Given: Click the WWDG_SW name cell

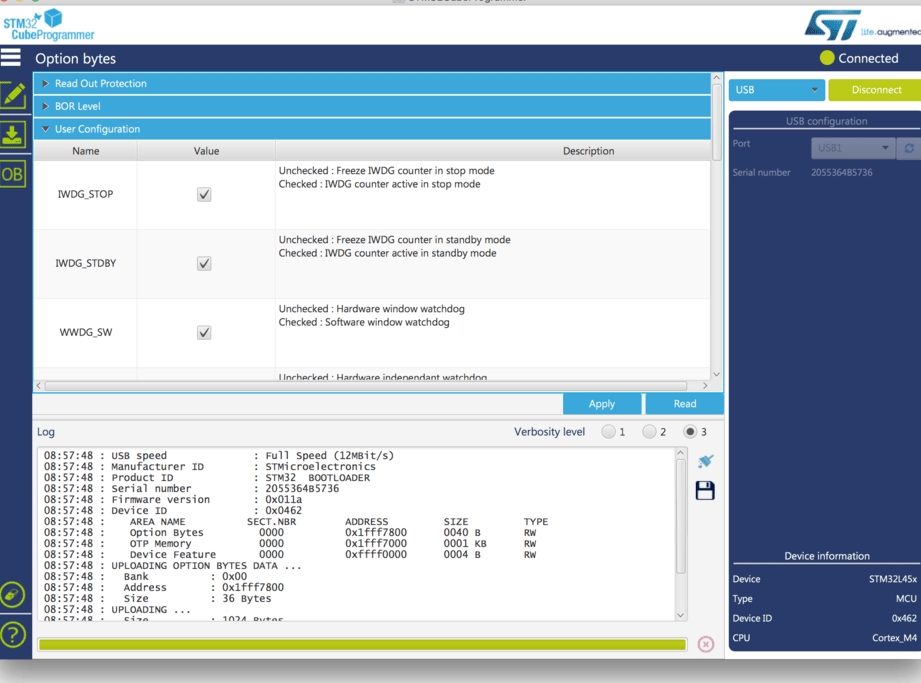Looking at the screenshot, I should click(x=86, y=332).
